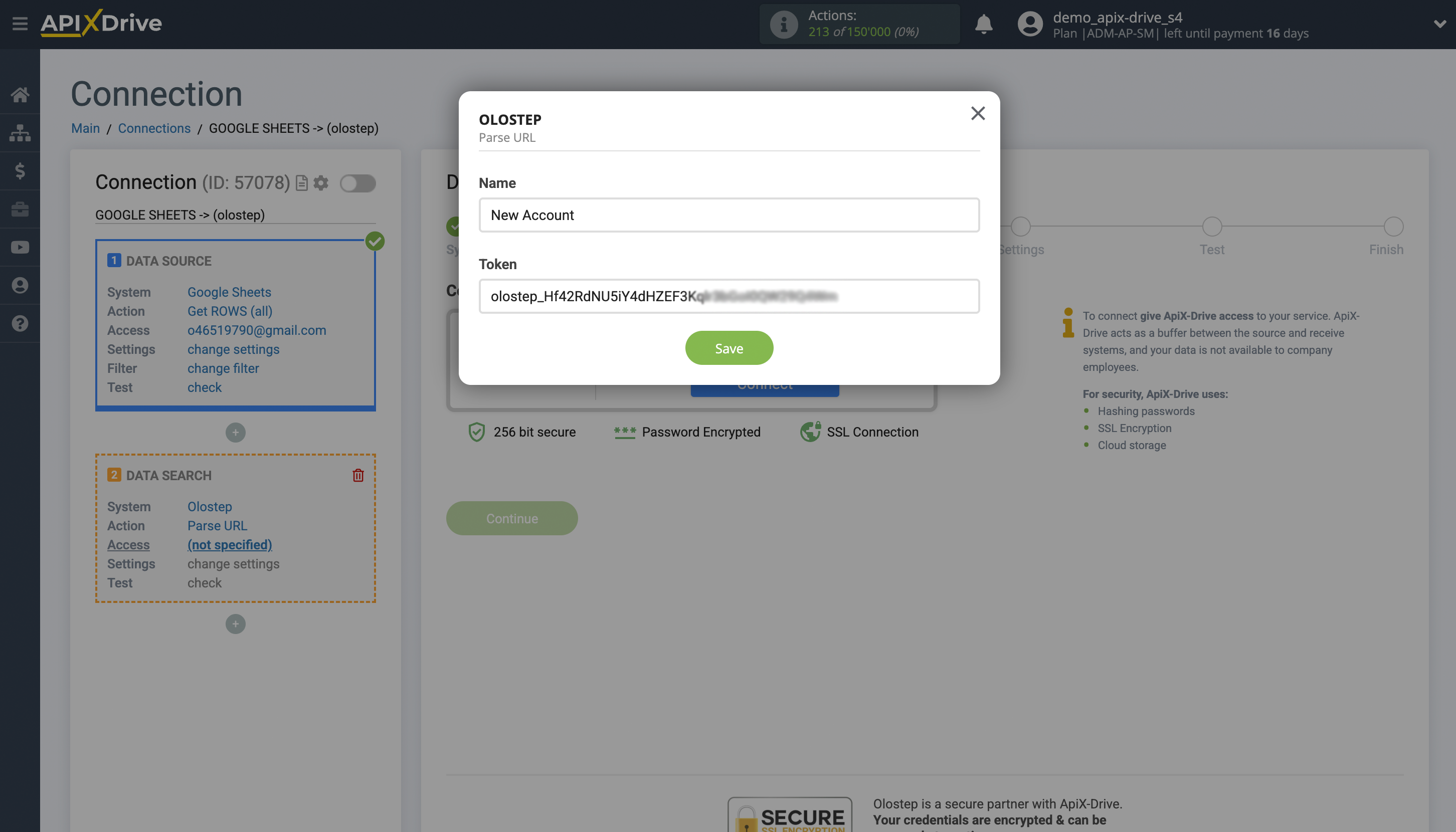Click the plus button below Data Search

point(235,623)
